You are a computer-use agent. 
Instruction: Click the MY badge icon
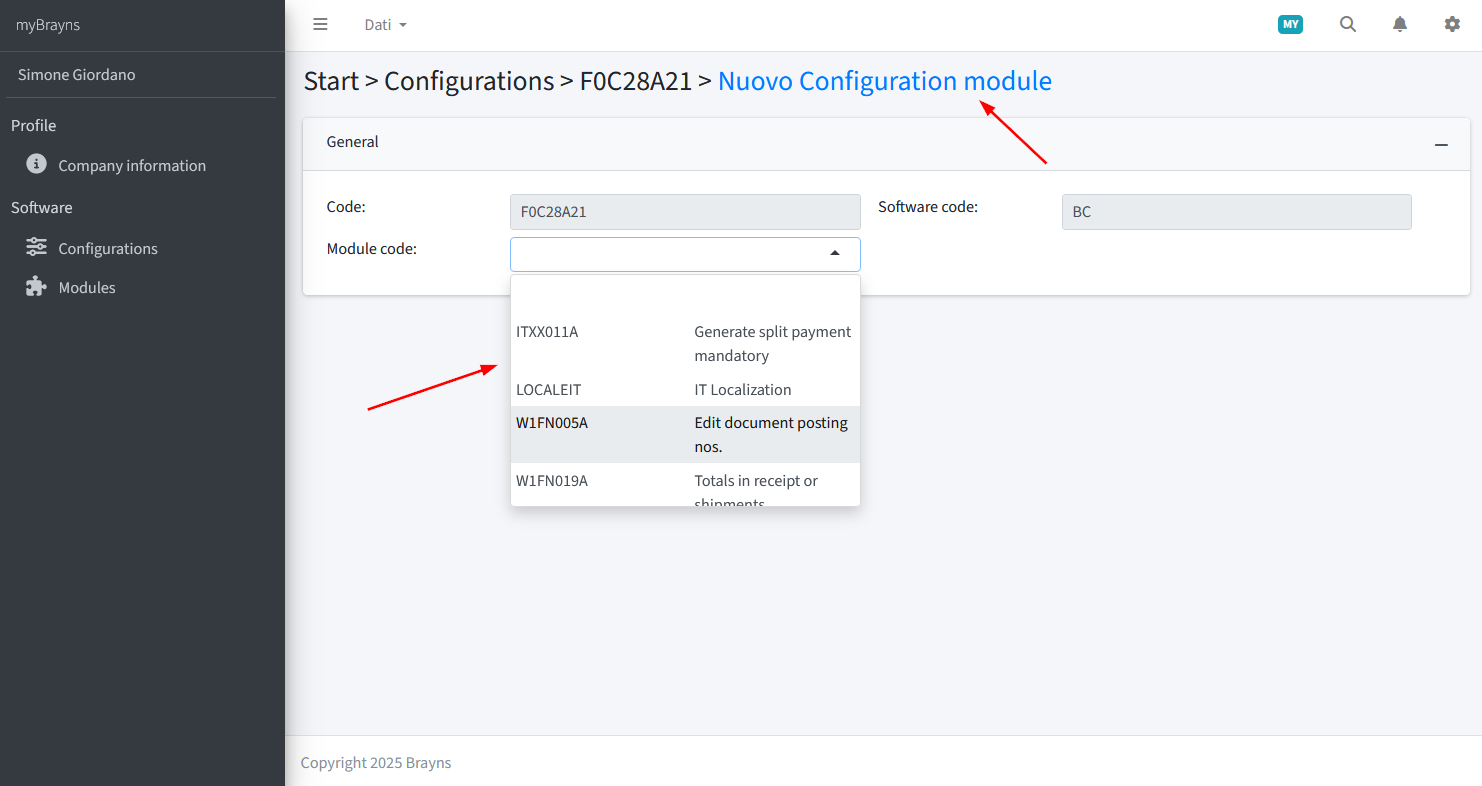(x=1290, y=24)
